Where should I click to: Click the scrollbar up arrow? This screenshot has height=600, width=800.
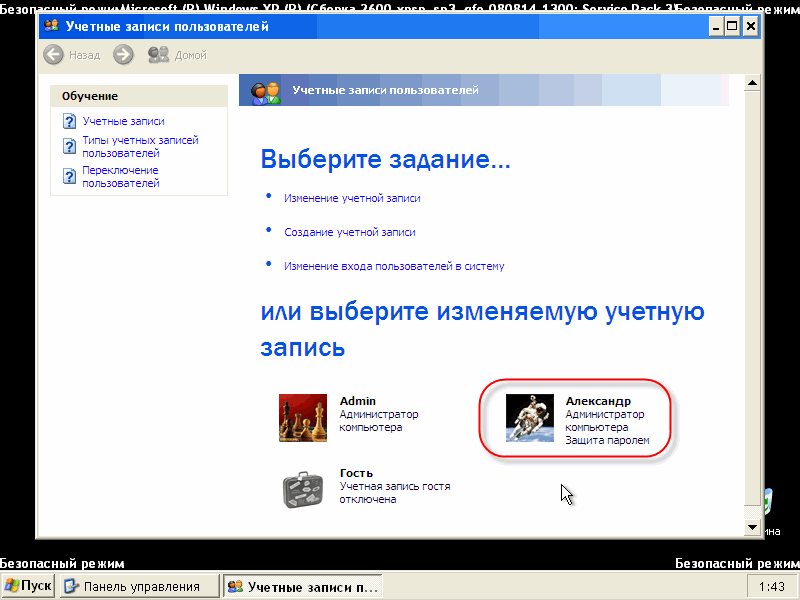click(x=753, y=83)
